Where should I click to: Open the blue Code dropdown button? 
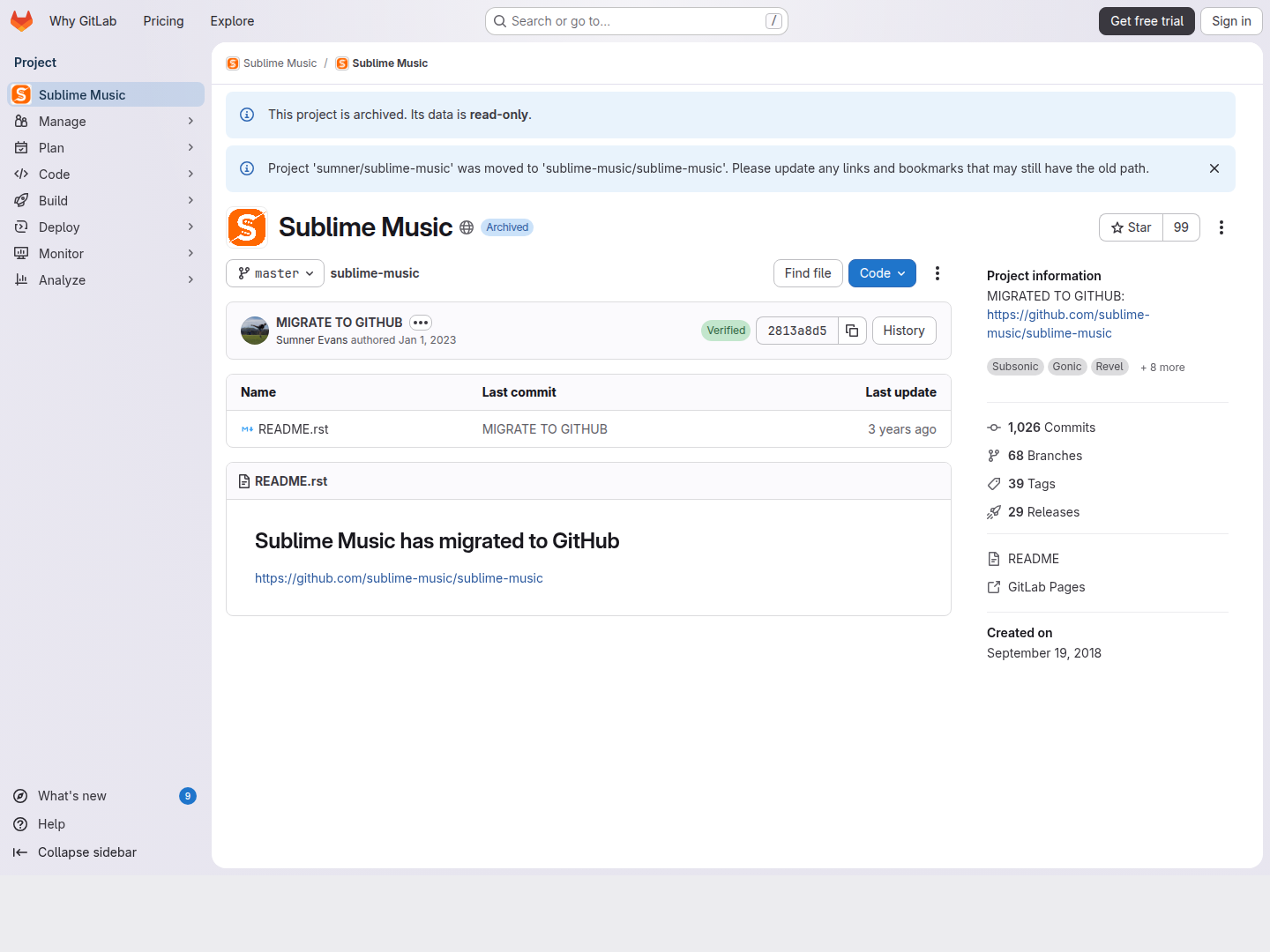(x=882, y=273)
